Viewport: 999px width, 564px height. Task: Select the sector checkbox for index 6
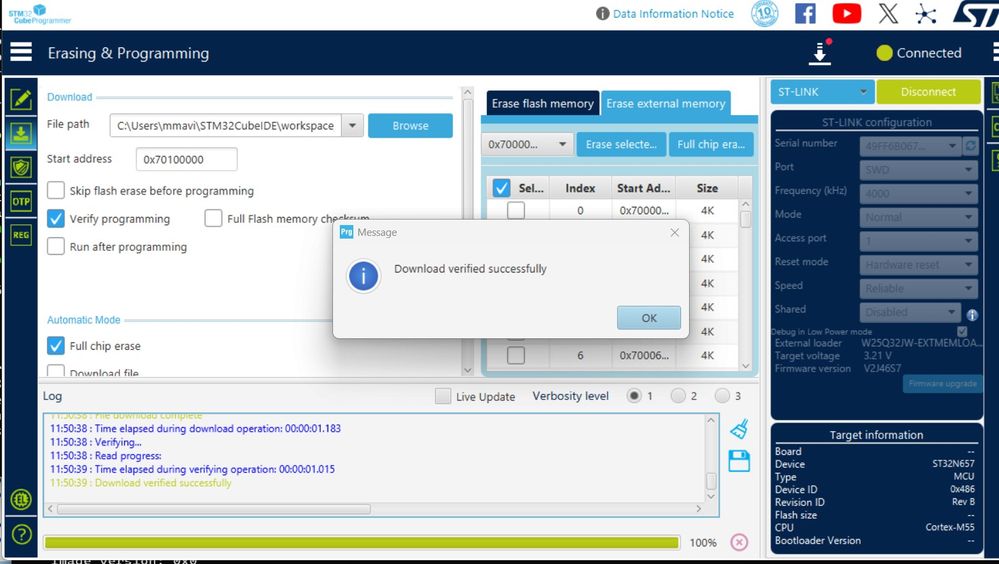(516, 355)
